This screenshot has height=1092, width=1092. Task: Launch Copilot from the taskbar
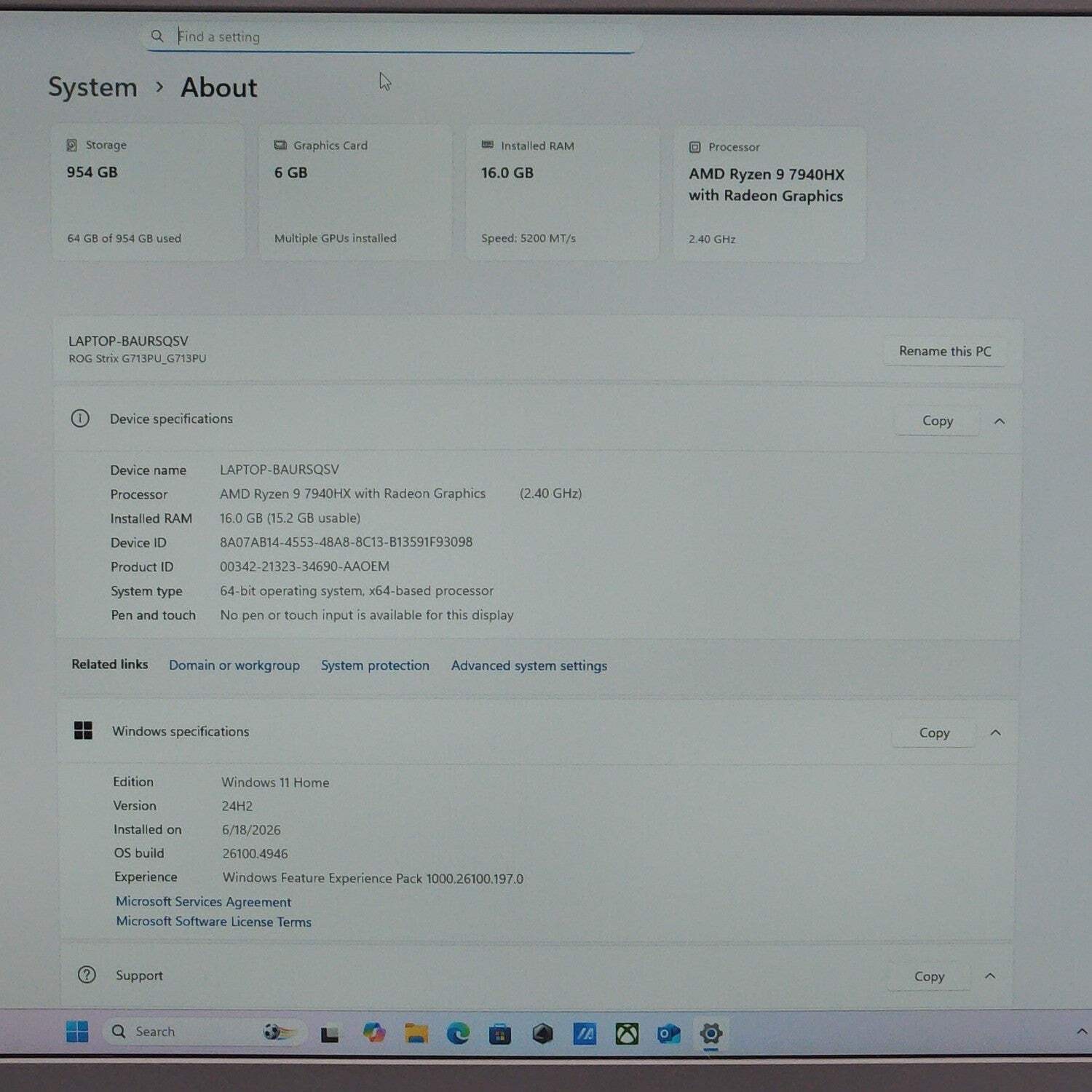(x=373, y=1032)
